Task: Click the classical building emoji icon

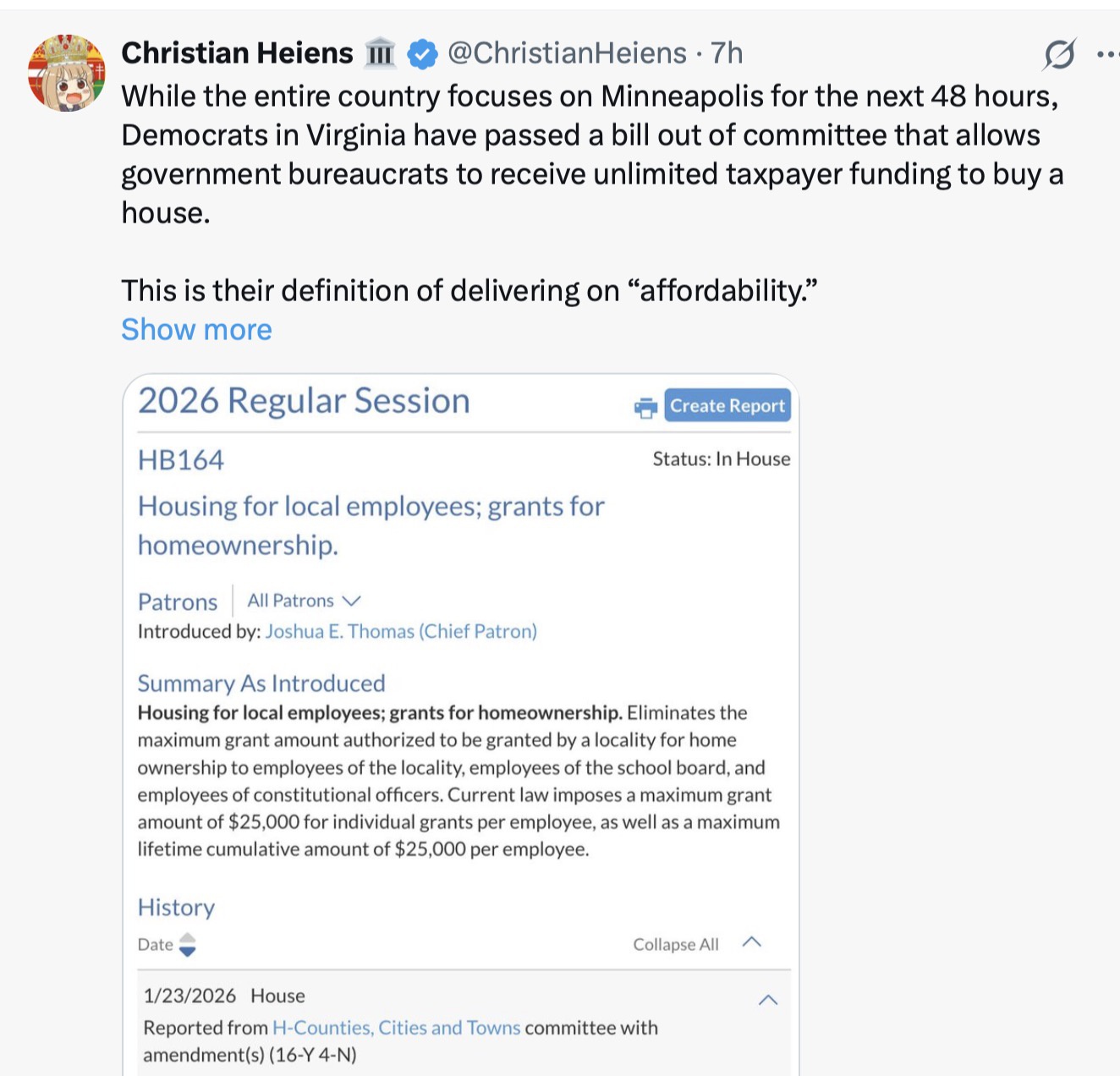Action: [x=379, y=54]
